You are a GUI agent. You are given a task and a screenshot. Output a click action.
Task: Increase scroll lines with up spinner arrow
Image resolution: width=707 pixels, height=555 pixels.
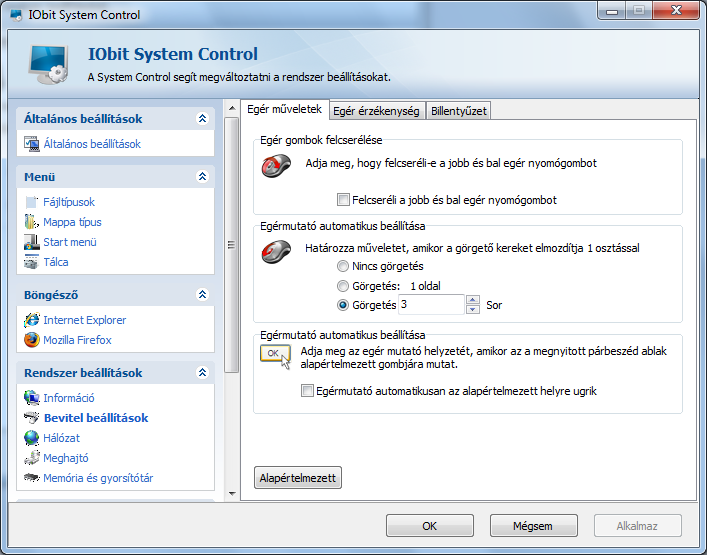pyautogui.click(x=473, y=300)
